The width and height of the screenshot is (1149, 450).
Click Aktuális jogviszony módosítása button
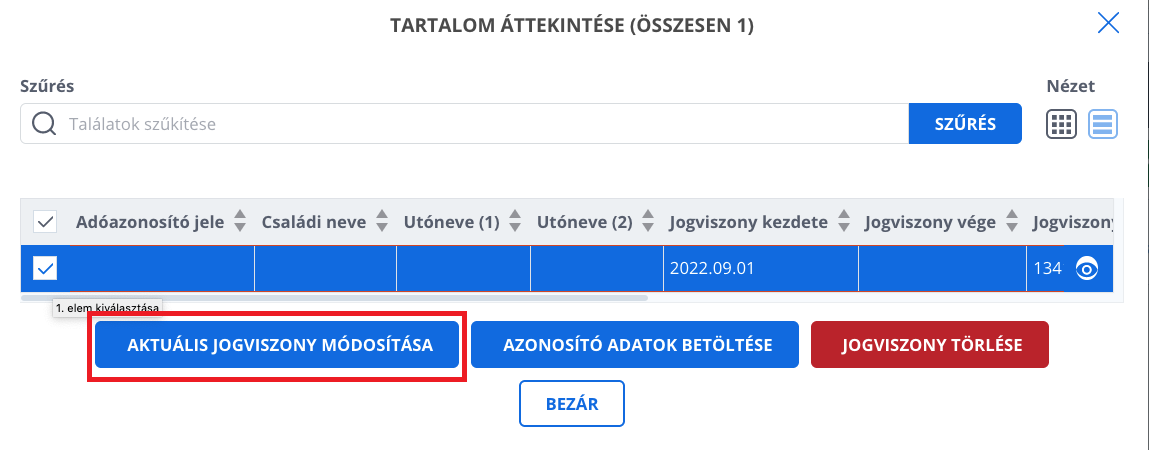pos(277,344)
